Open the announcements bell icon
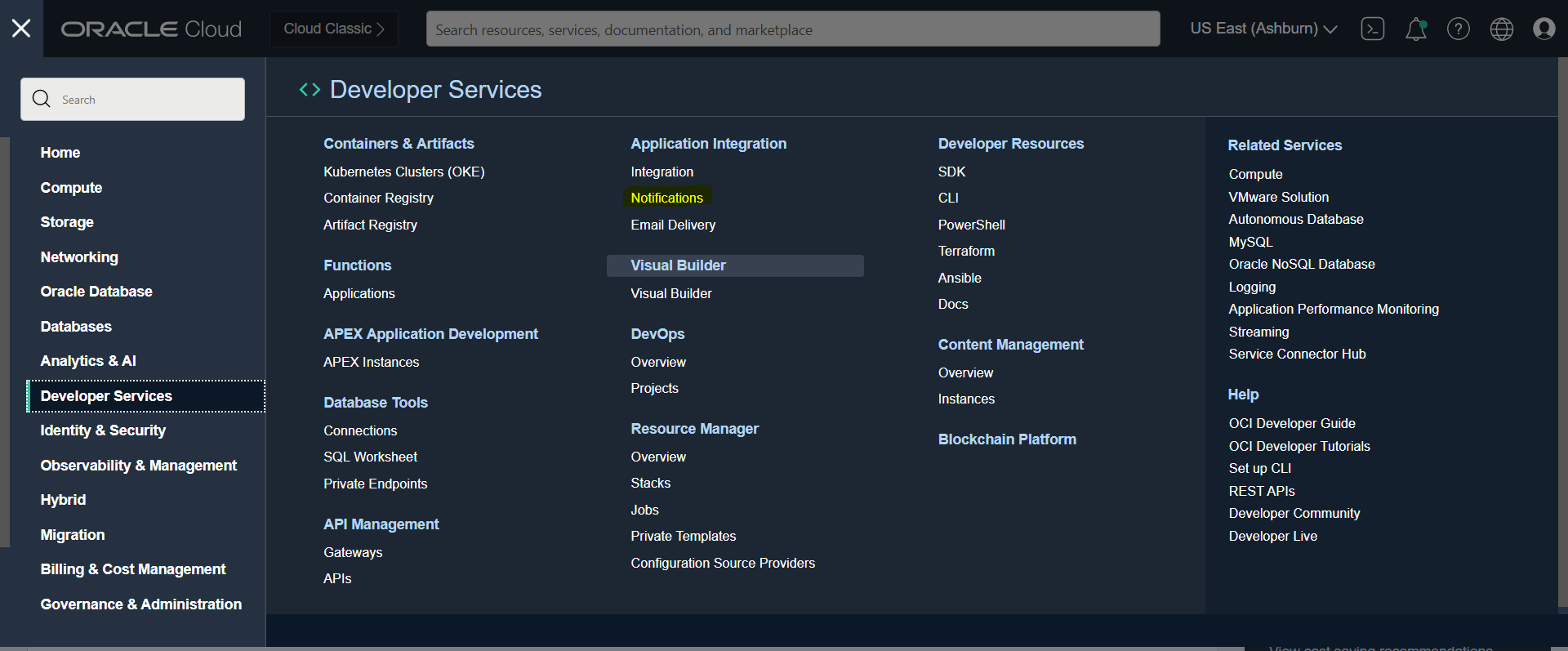The image size is (1568, 651). point(1415,29)
